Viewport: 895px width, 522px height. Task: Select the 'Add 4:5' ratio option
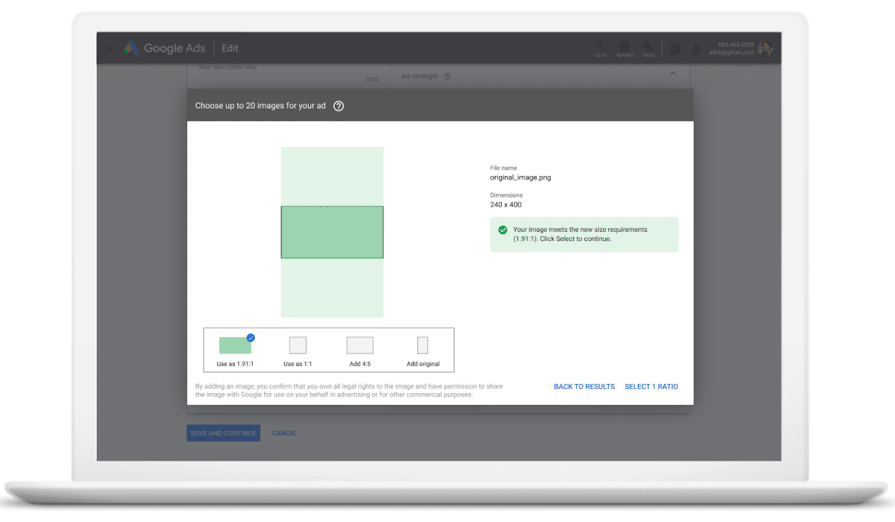tap(360, 345)
